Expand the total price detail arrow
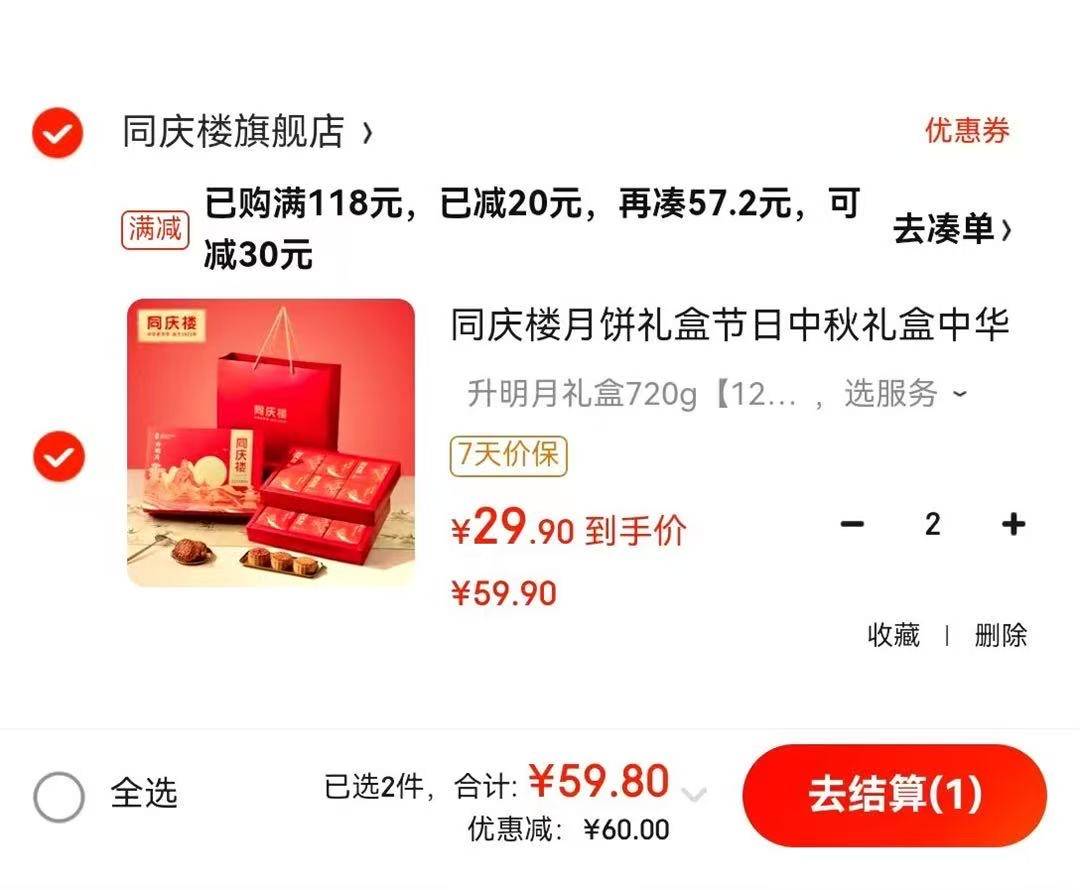 (694, 795)
